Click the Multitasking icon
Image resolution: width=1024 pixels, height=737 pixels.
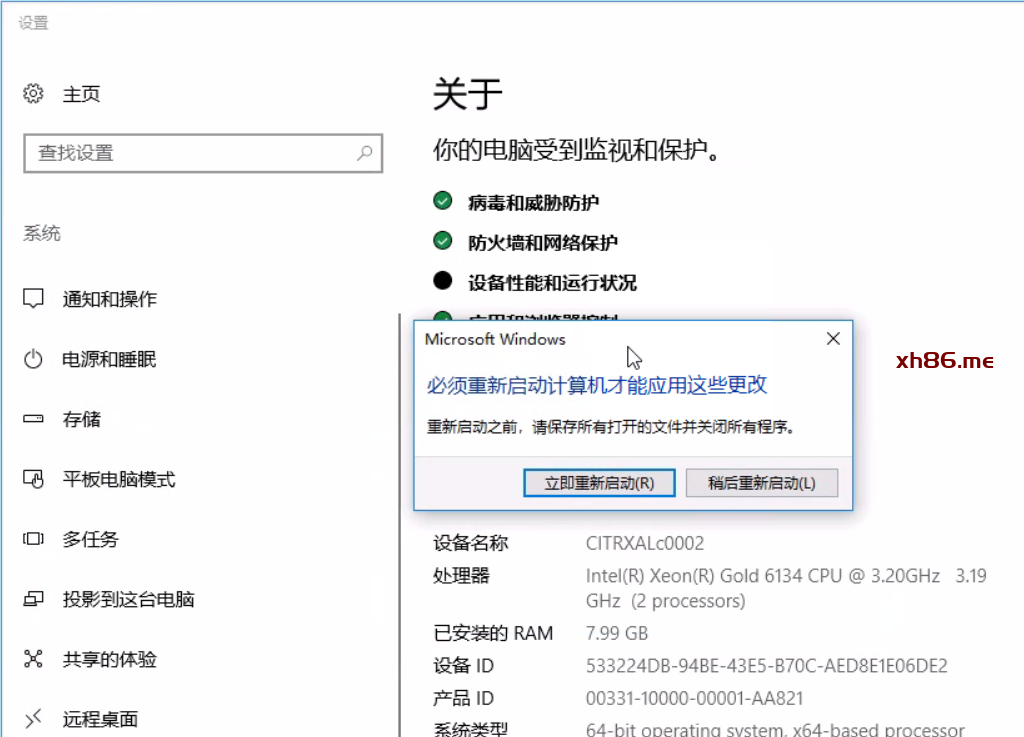pyautogui.click(x=33, y=539)
